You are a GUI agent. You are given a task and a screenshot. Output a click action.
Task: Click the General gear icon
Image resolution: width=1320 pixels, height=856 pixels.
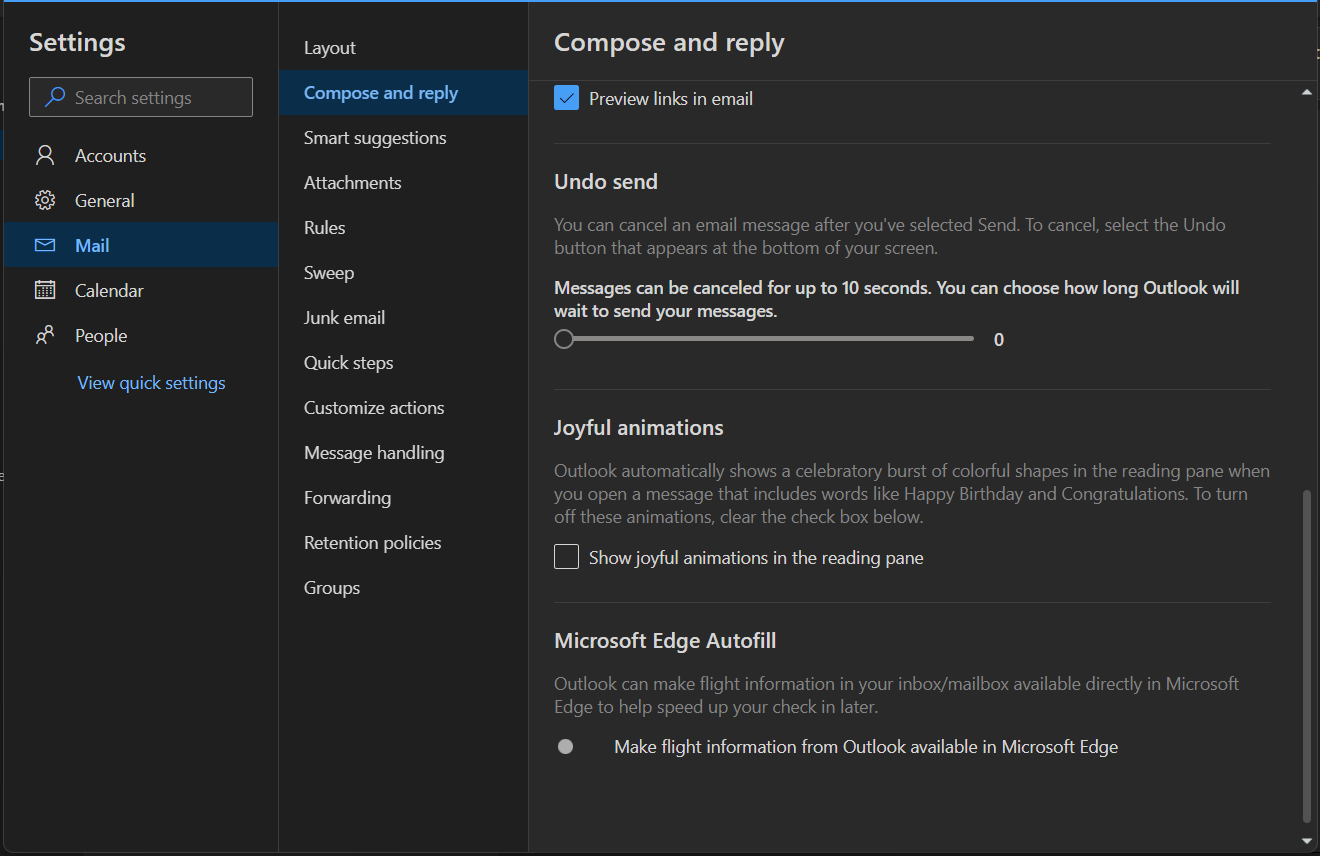(x=45, y=200)
